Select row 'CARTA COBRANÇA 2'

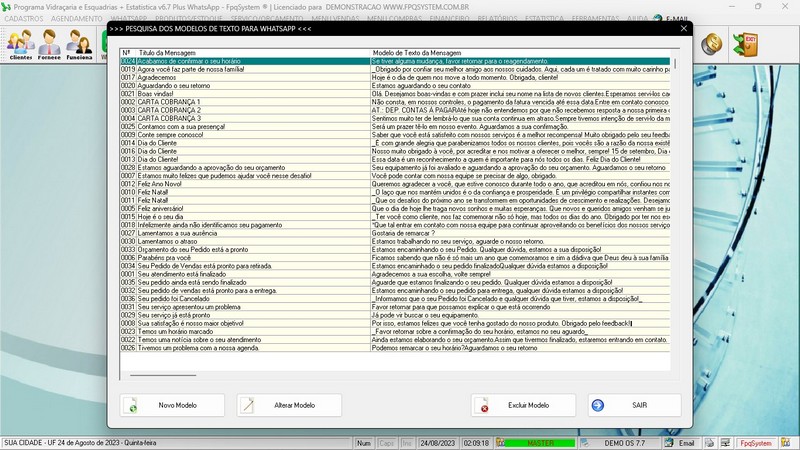pos(395,110)
